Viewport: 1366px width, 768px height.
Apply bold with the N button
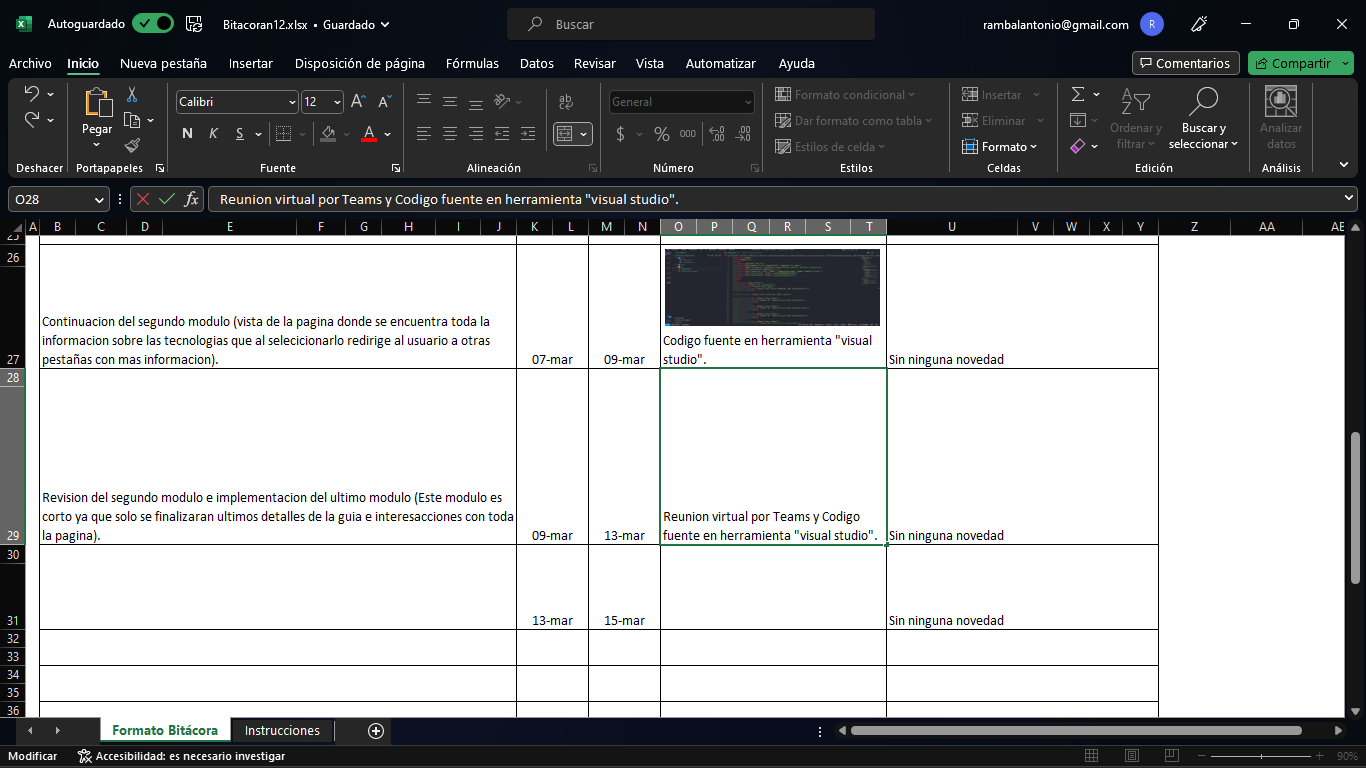coord(187,134)
